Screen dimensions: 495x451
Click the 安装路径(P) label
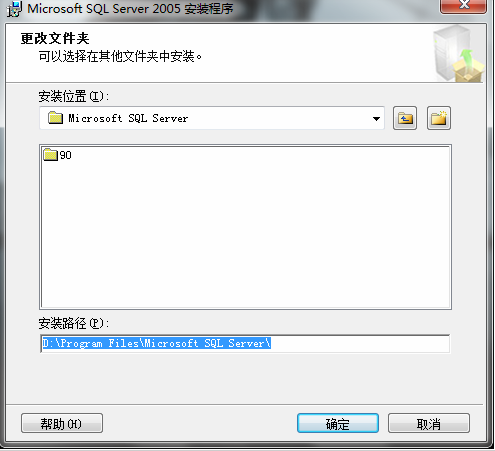click(x=74, y=323)
